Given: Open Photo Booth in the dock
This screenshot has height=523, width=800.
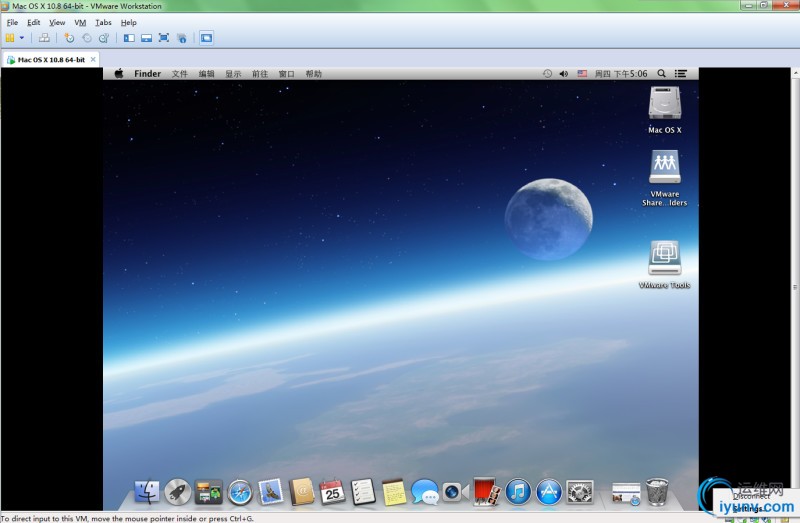Looking at the screenshot, I should point(486,492).
